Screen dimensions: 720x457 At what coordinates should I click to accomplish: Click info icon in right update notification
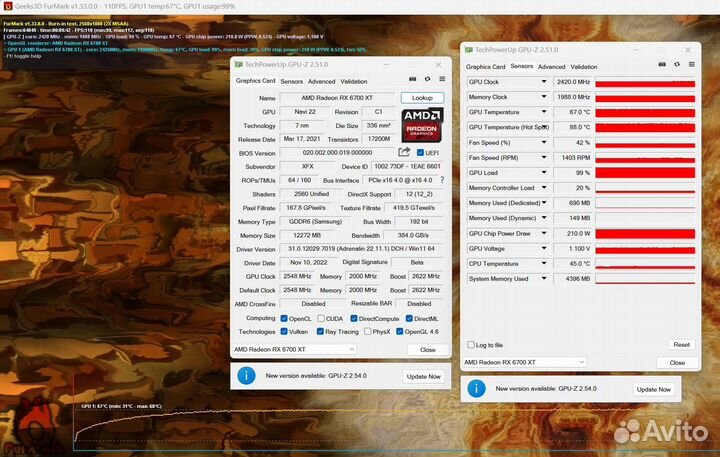(x=477, y=389)
